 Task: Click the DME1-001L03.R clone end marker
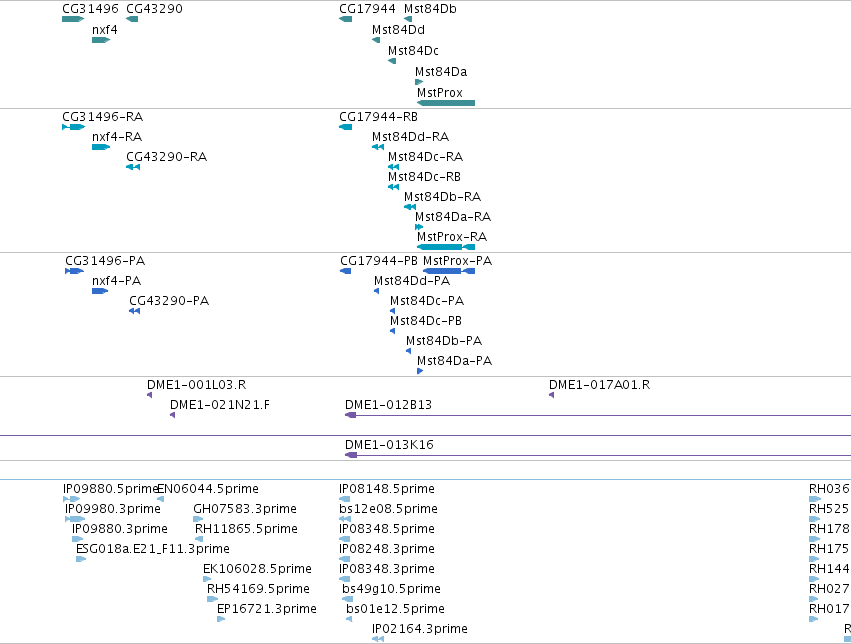point(150,395)
